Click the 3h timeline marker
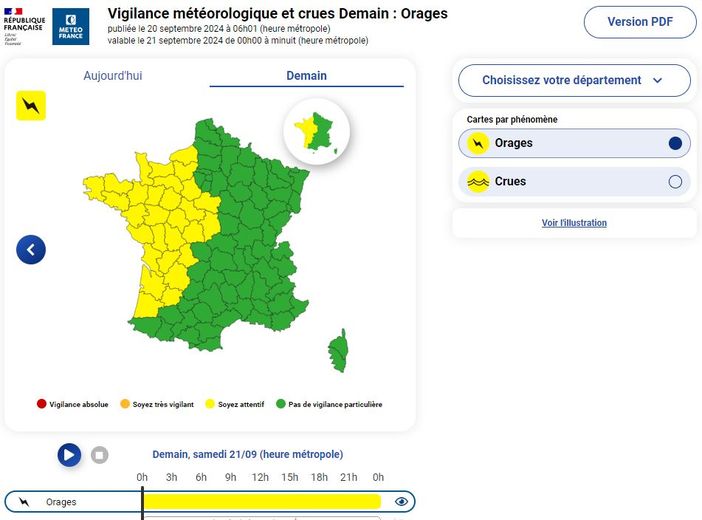The height and width of the screenshot is (520, 702). tap(171, 477)
